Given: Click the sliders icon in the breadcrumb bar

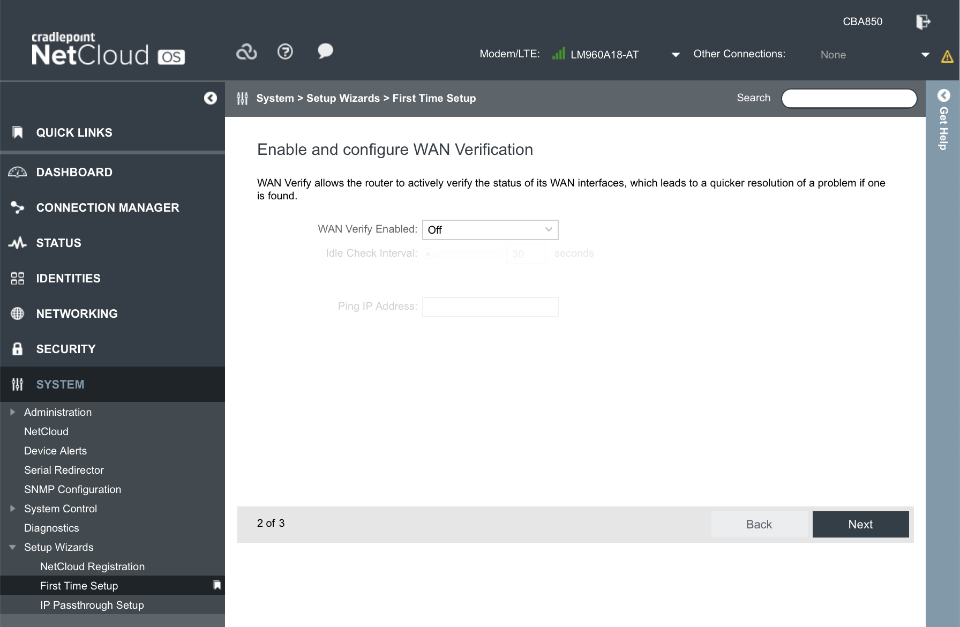Looking at the screenshot, I should [x=242, y=98].
